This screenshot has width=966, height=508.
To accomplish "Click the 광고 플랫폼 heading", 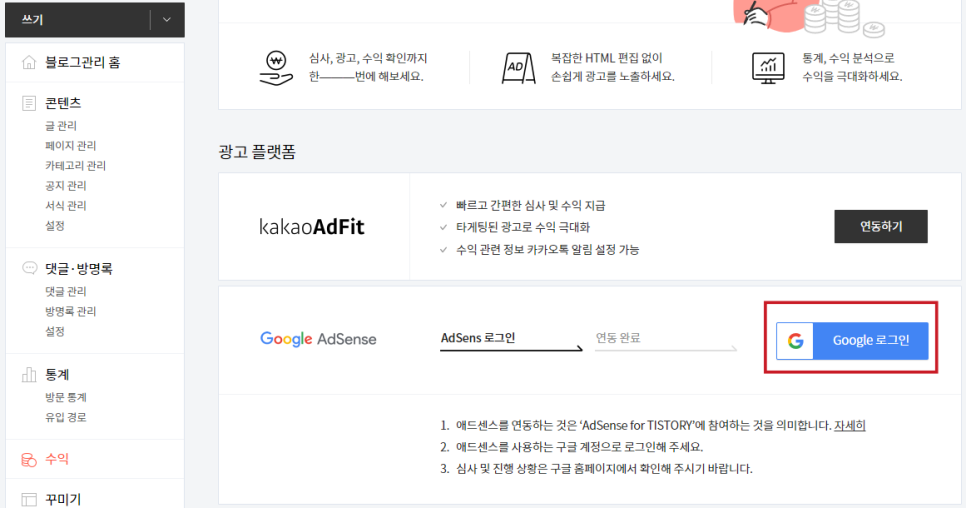I will 257,151.
